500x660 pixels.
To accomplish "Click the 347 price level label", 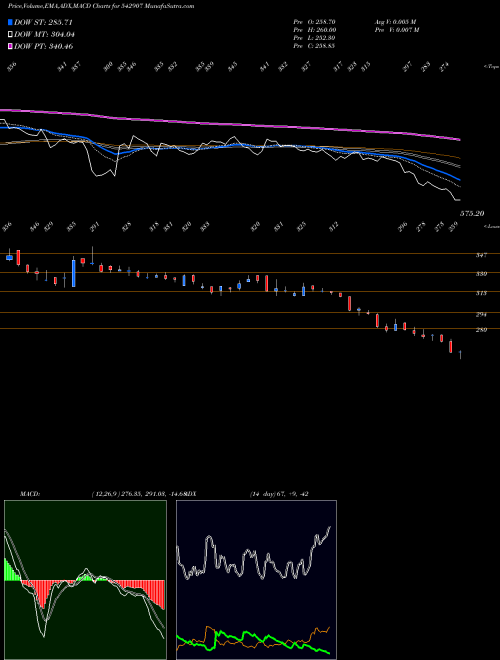I will point(481,255).
